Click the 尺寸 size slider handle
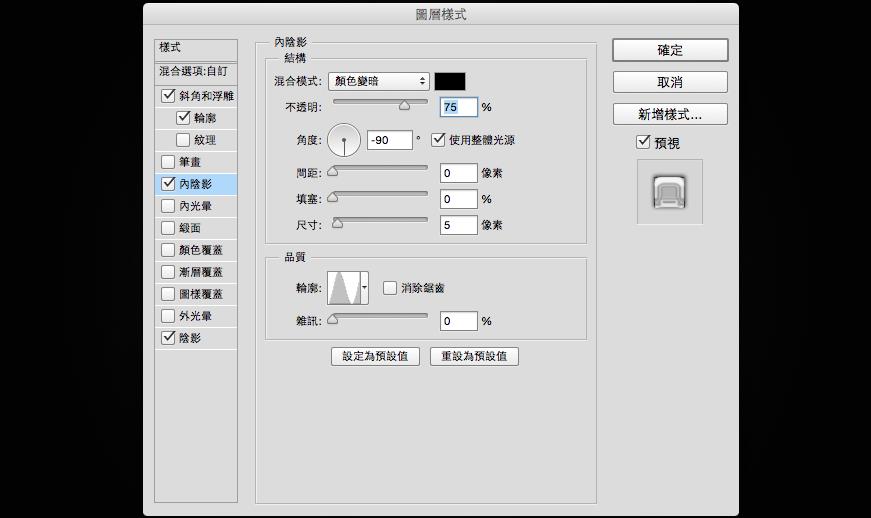The image size is (871, 518). click(x=337, y=223)
